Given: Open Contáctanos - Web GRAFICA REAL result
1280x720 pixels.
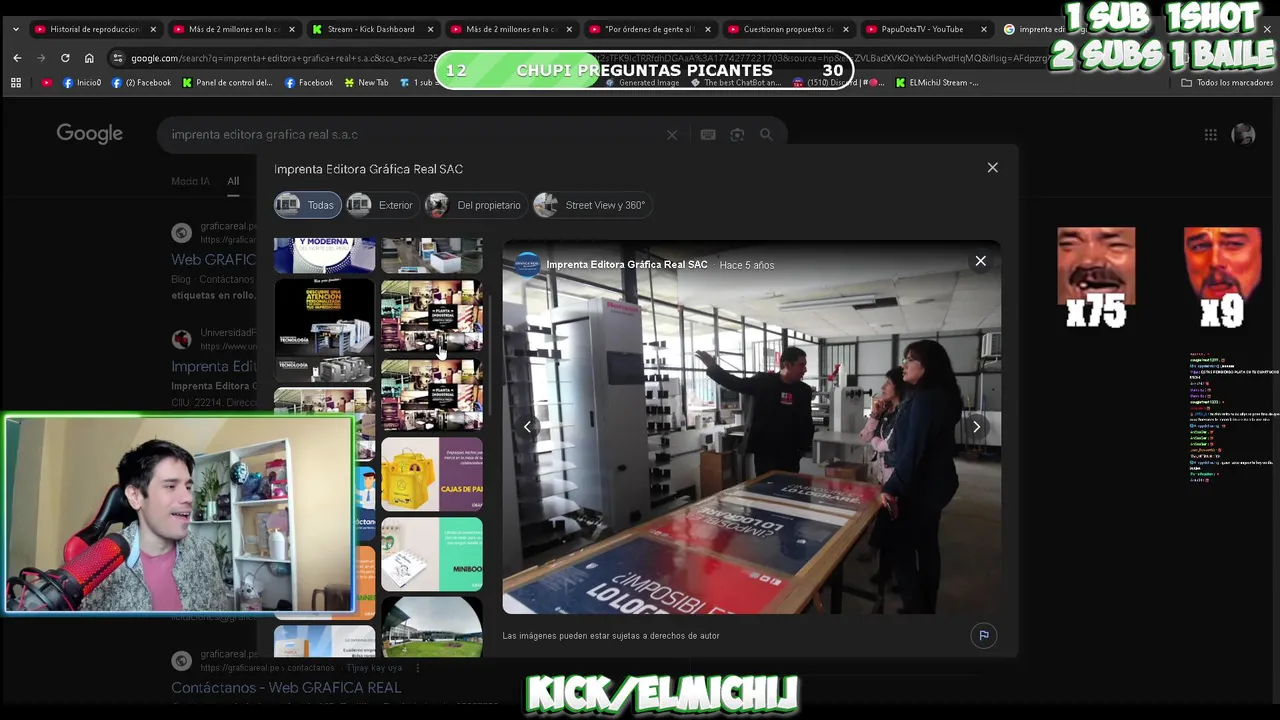Looking at the screenshot, I should pos(286,688).
